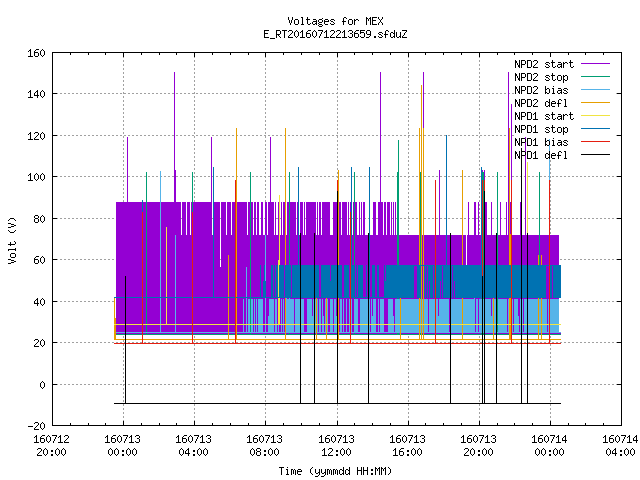This screenshot has width=640, height=480.
Task: Click the 100 y-axis tick value
Action: [36, 177]
